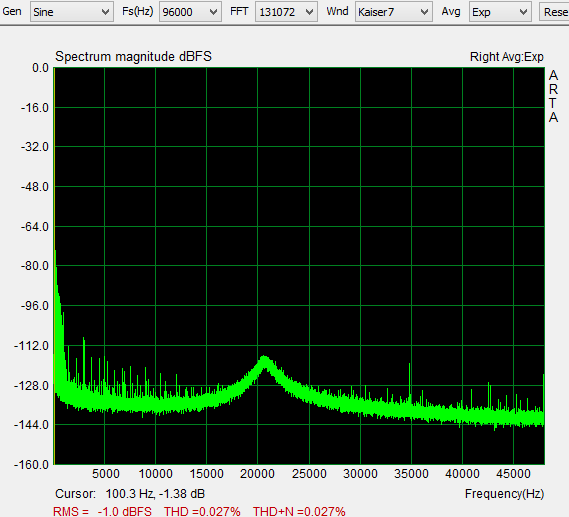Click the Right Avg:Exp channel label
The height and width of the screenshot is (517, 569).
coord(507,57)
